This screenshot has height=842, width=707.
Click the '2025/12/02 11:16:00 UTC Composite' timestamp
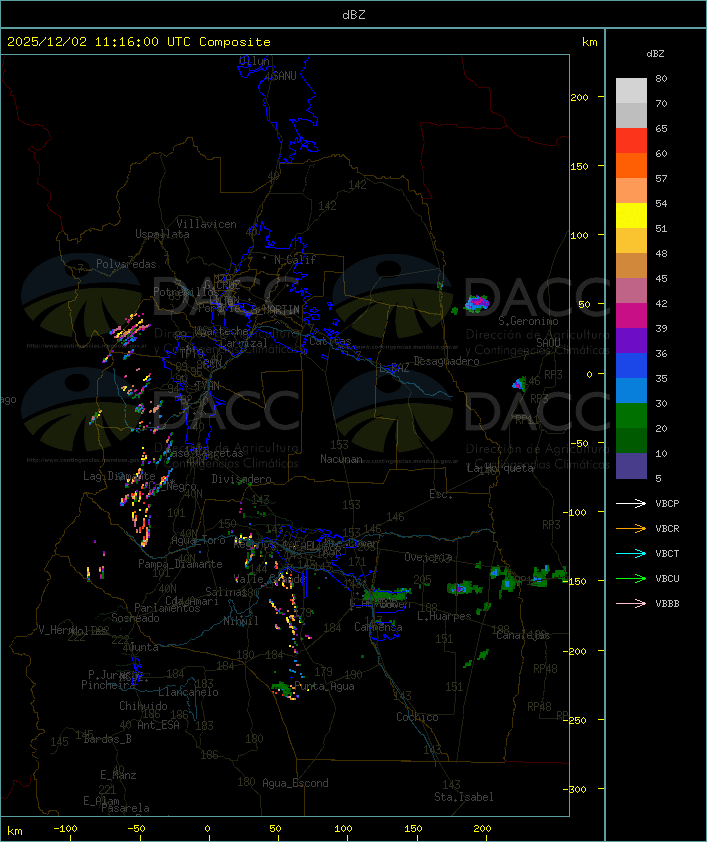[x=139, y=42]
